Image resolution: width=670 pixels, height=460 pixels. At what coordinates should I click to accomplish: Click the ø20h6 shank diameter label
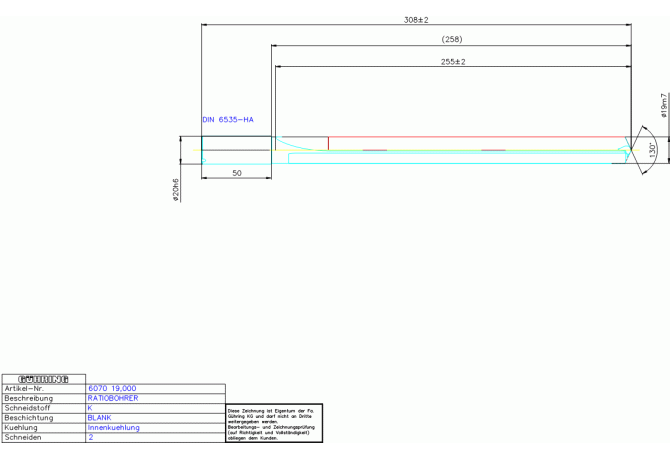(177, 190)
